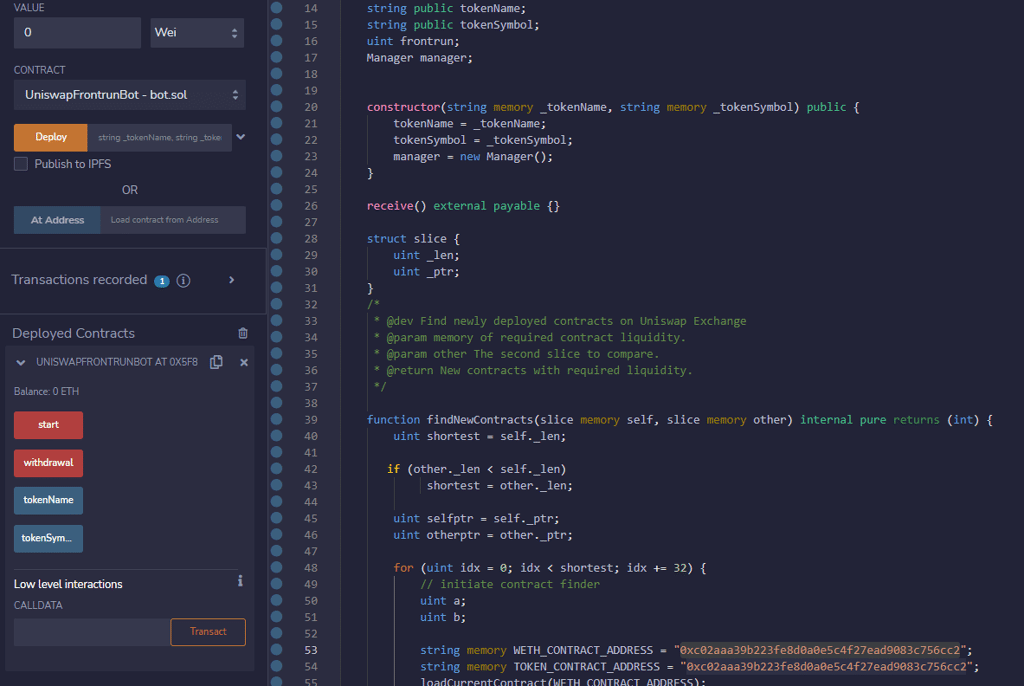The image size is (1024, 686).
Task: Toggle breakpoint dot on line 42
Action: point(277,468)
